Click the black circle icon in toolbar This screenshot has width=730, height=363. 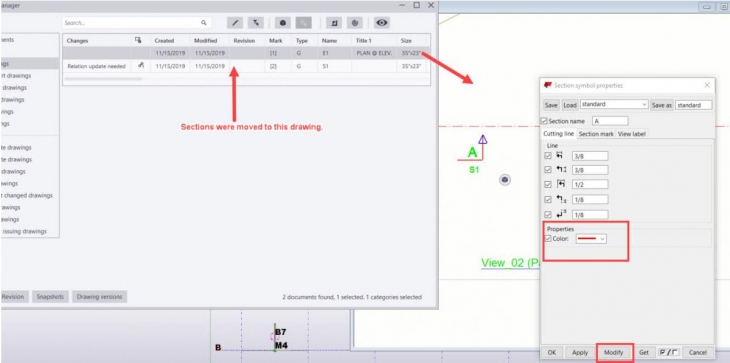283,22
